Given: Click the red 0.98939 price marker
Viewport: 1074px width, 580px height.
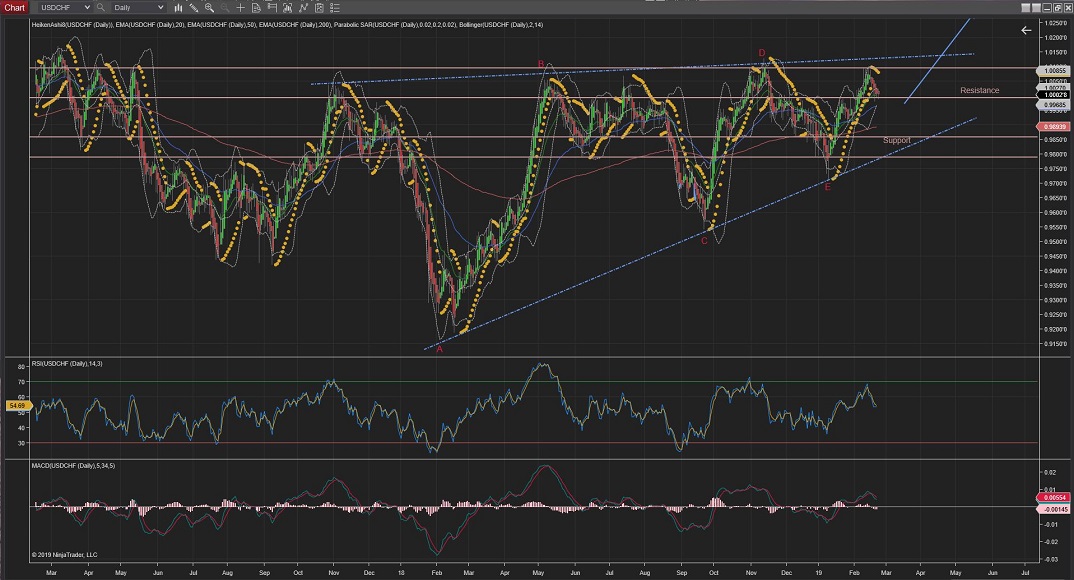Looking at the screenshot, I should 1055,127.
